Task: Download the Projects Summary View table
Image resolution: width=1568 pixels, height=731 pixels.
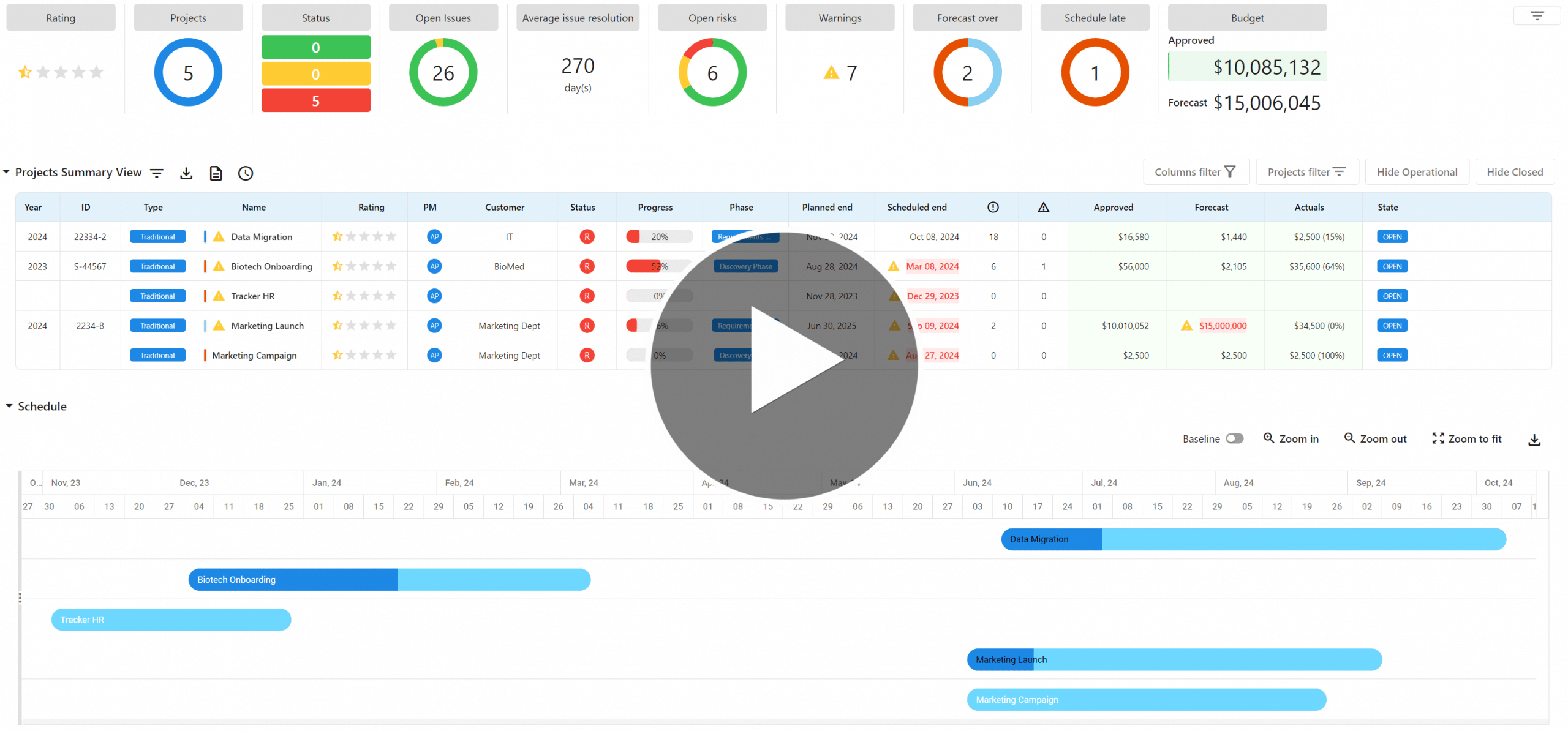Action: click(x=186, y=173)
